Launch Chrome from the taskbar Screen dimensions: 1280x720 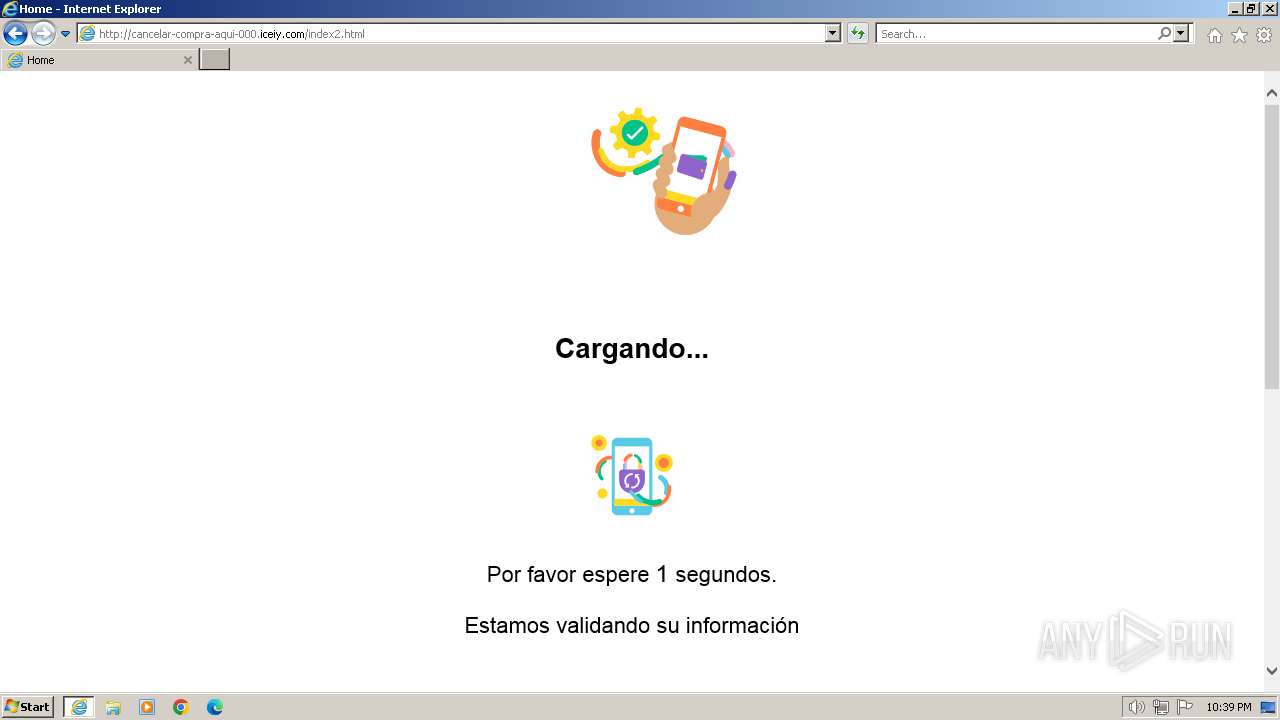(181, 707)
